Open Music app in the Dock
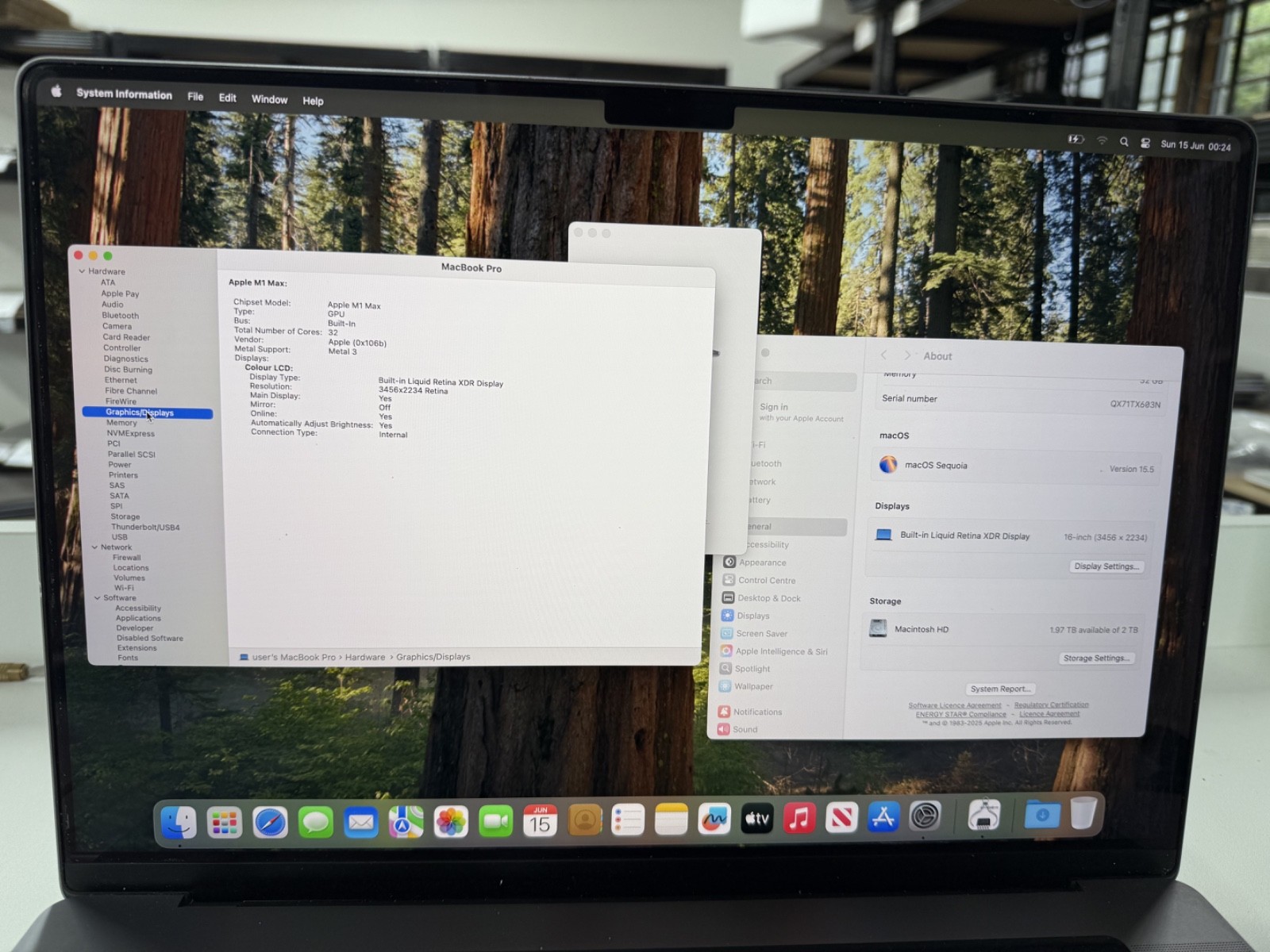 (x=800, y=817)
